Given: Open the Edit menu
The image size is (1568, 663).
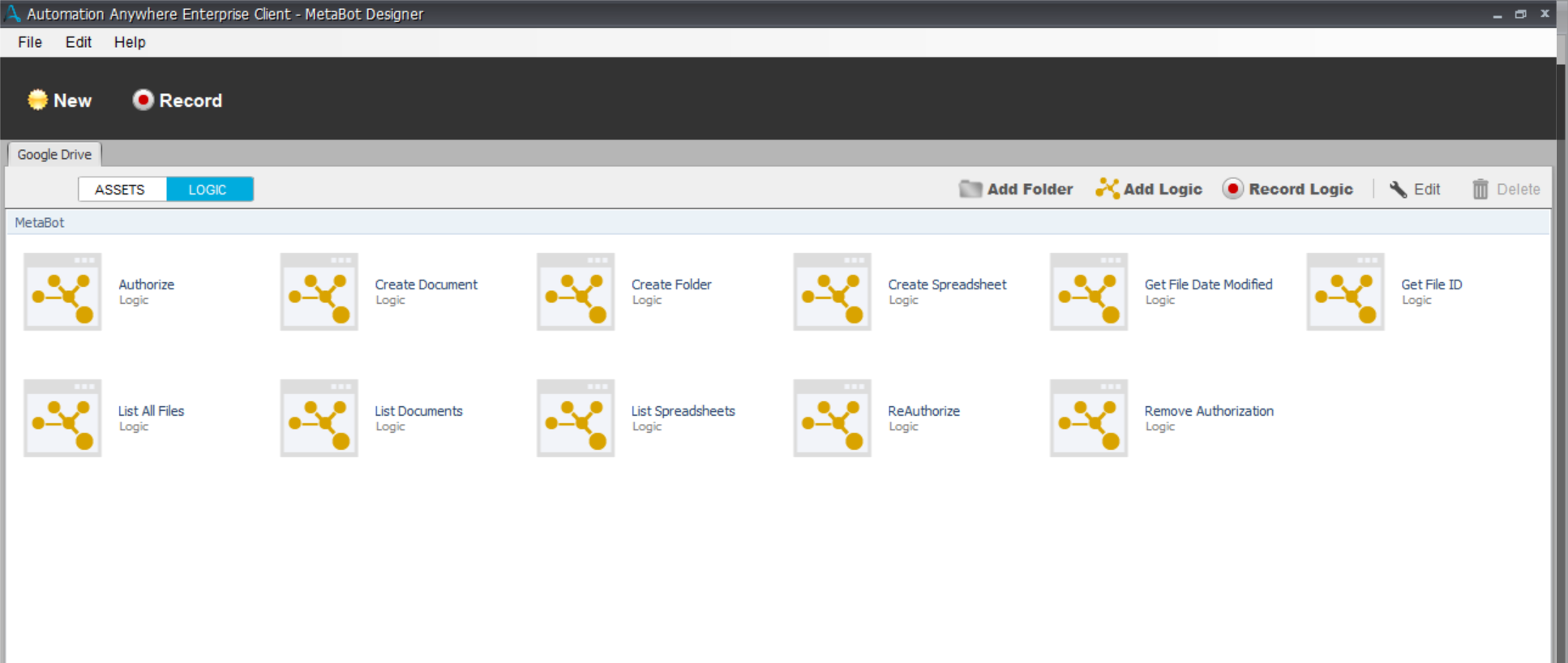Looking at the screenshot, I should pos(79,42).
